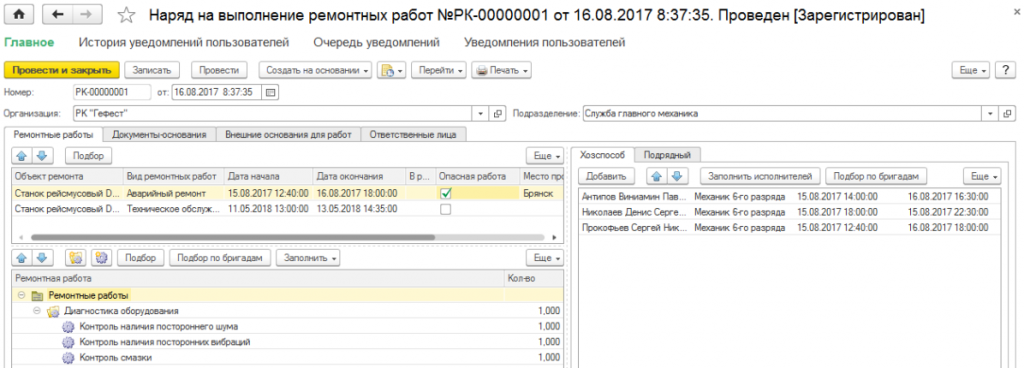This screenshot has width=1024, height=368.
Task: Click the folder-with-gear add group icon
Action: [x=76, y=258]
